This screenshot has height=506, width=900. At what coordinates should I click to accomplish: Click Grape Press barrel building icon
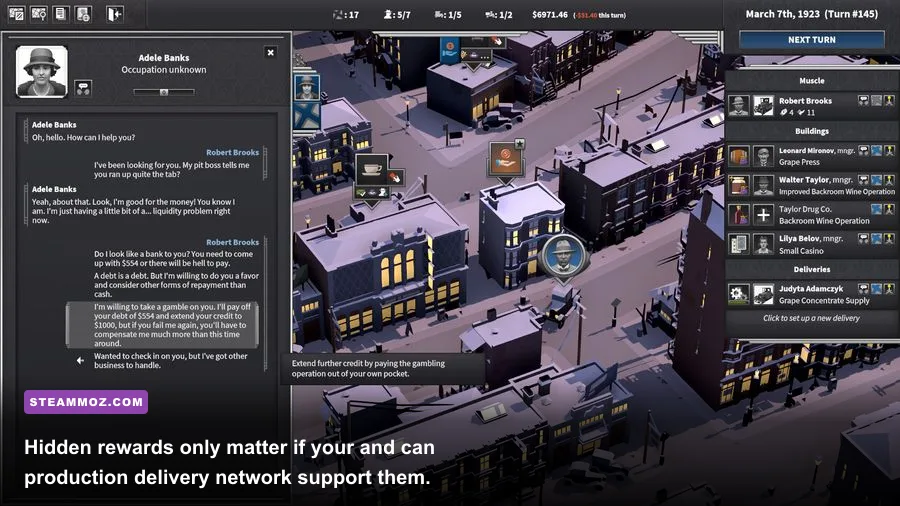pyautogui.click(x=739, y=156)
